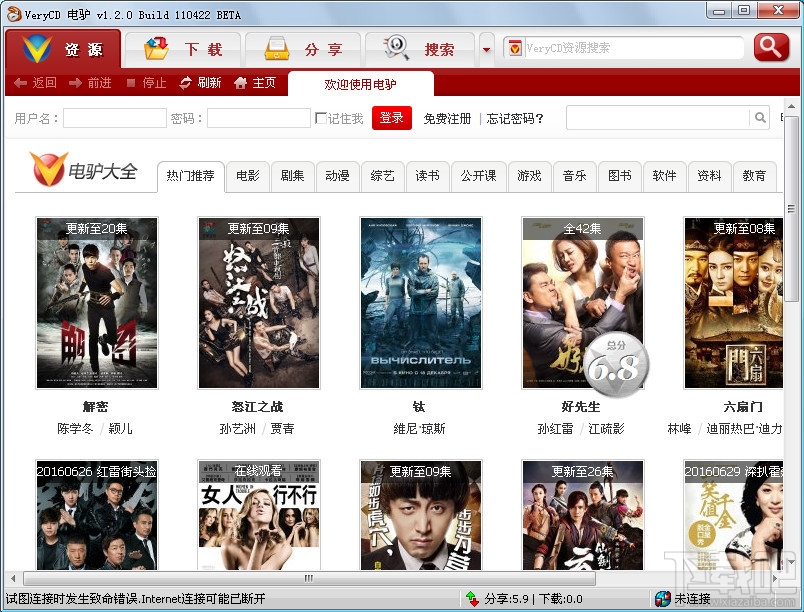Image resolution: width=804 pixels, height=612 pixels.
Task: Select the 热门推荐 category tab
Action: [x=191, y=176]
